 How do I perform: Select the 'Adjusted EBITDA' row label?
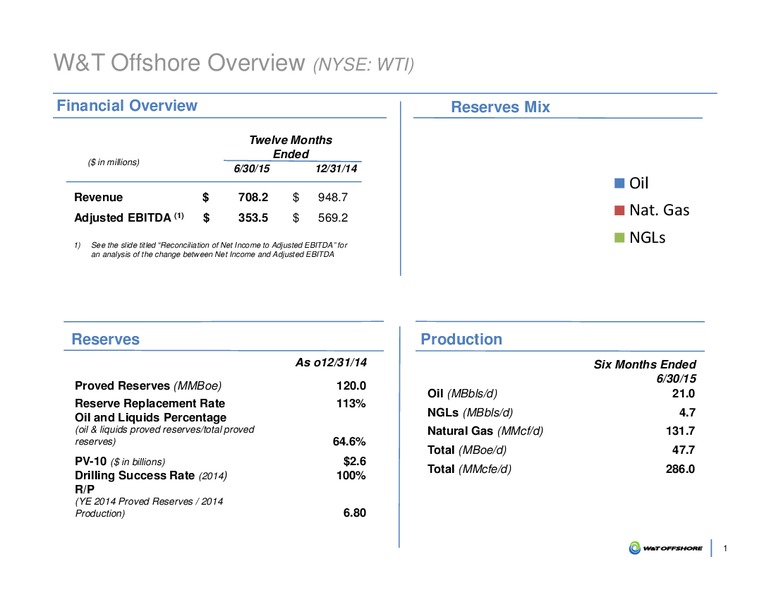129,218
